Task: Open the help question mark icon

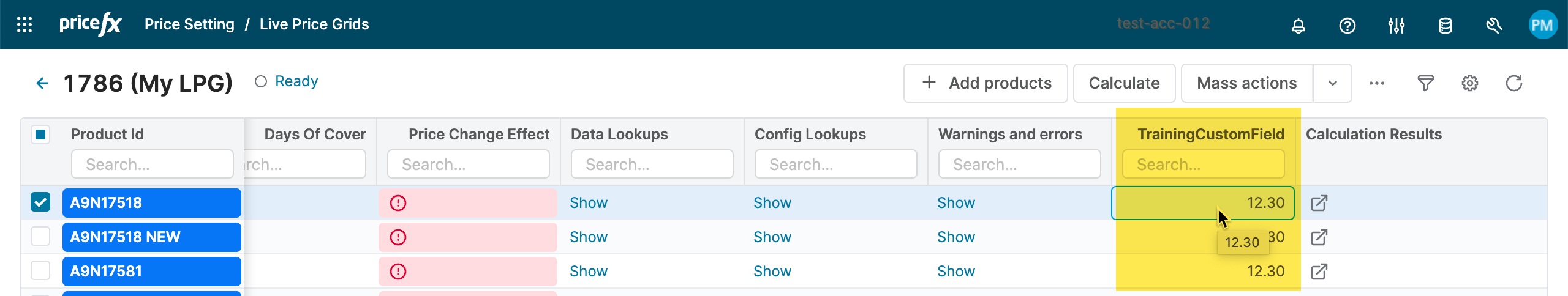Action: (1347, 26)
